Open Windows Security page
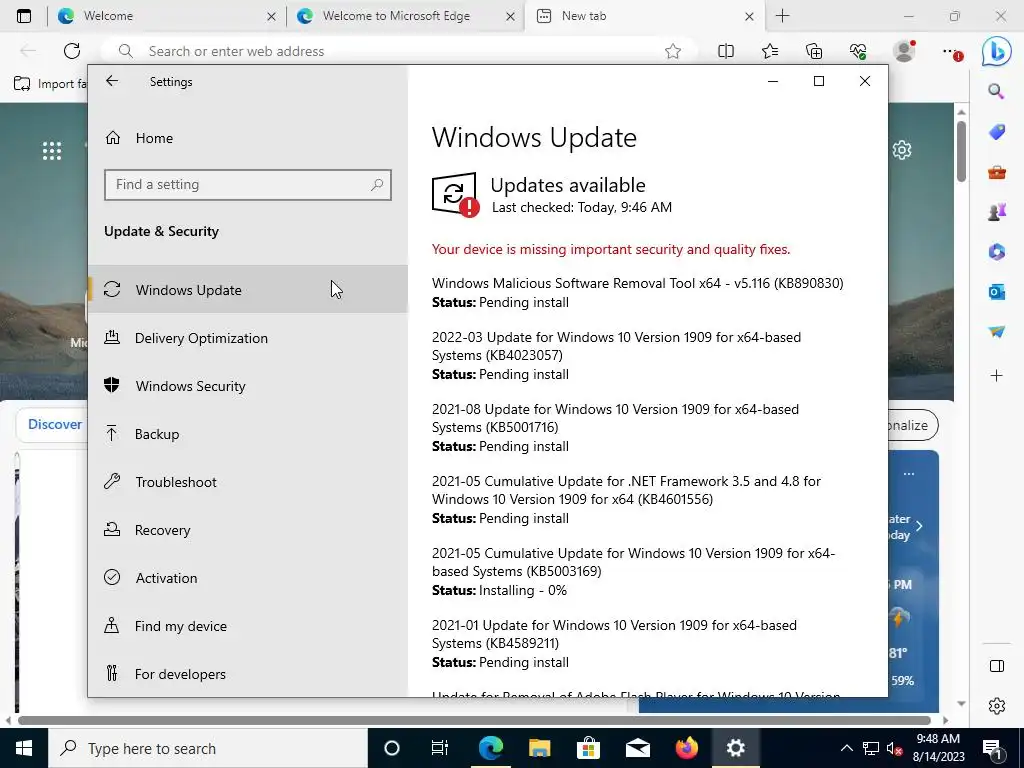 pyautogui.click(x=248, y=386)
